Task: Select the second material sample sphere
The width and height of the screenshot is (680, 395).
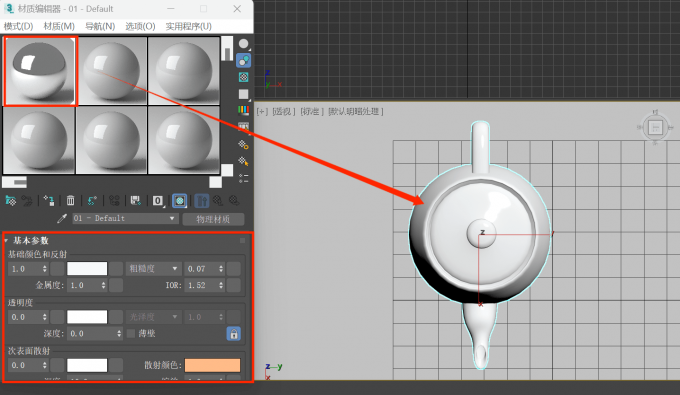Action: 112,71
